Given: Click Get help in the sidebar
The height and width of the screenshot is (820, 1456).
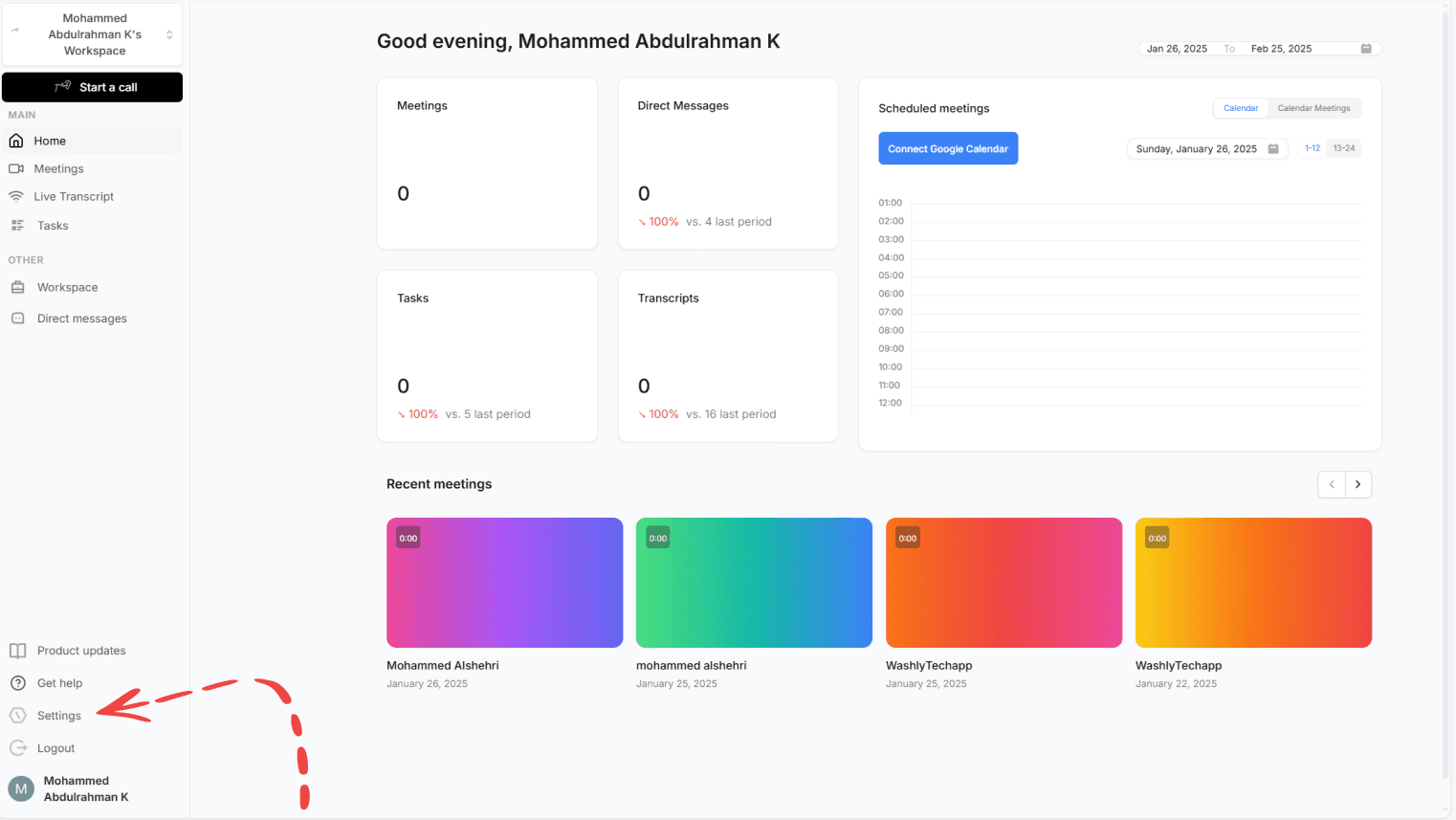Looking at the screenshot, I should 60,682.
